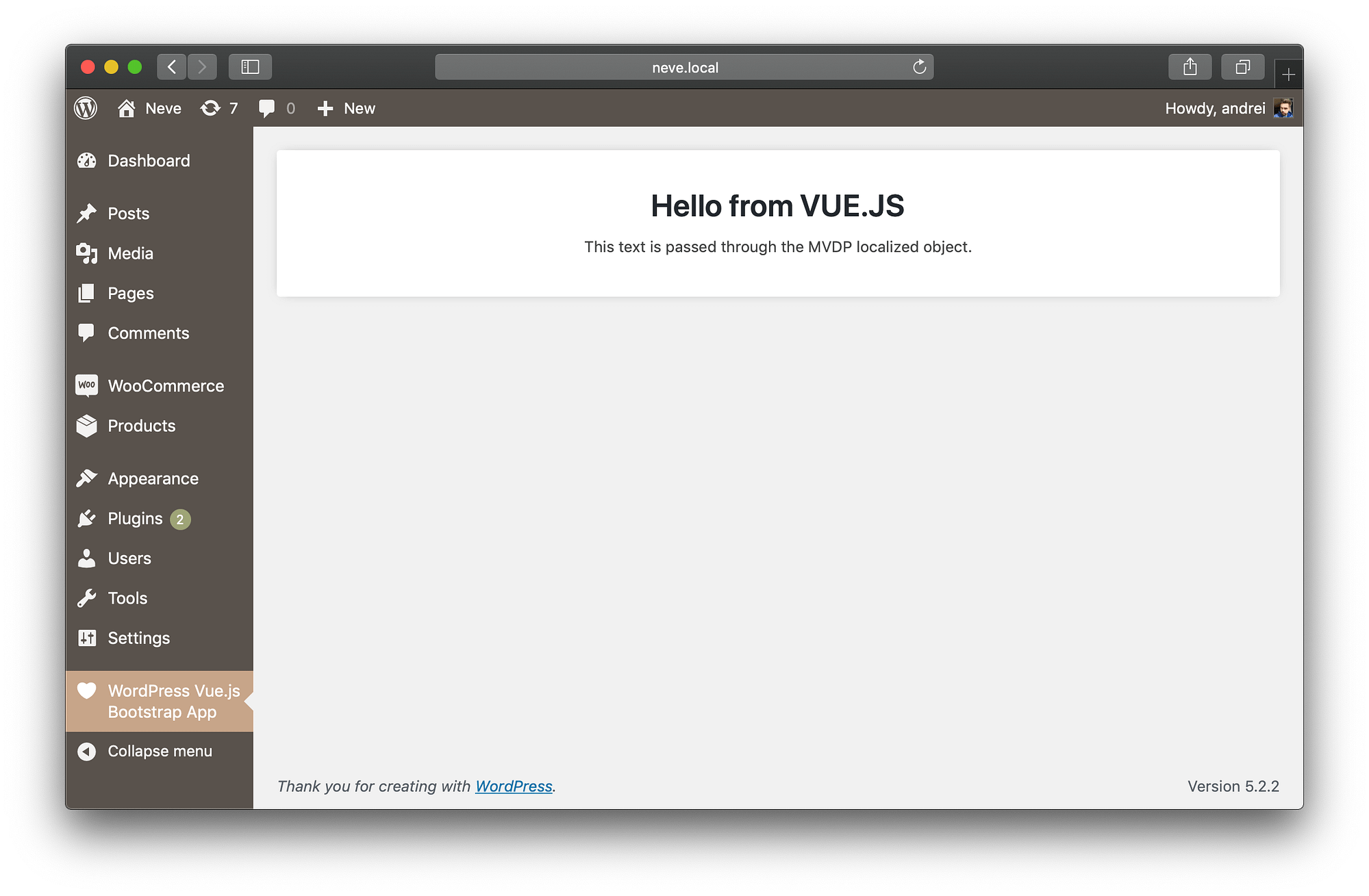Click the Safari share icon

point(1190,67)
